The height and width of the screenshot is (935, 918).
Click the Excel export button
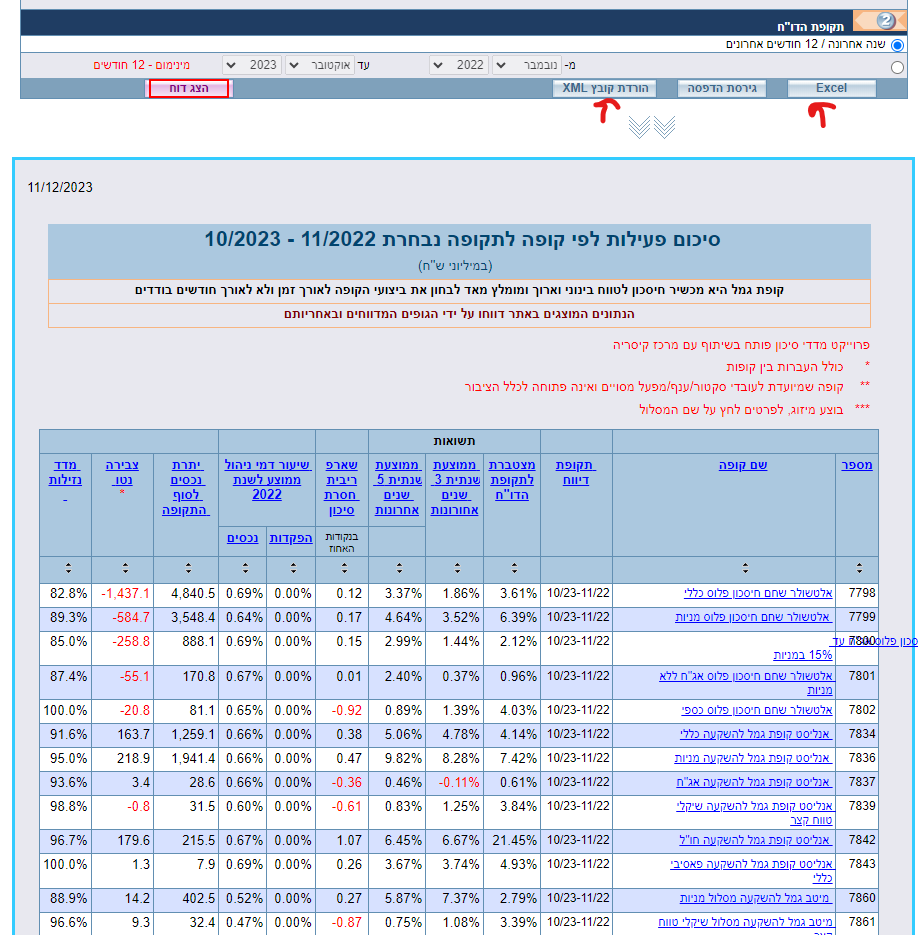click(x=832, y=88)
